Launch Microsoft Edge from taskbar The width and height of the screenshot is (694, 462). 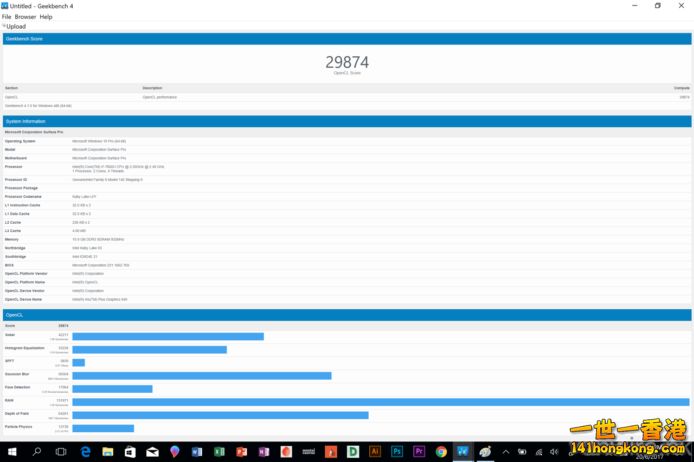pos(85,451)
